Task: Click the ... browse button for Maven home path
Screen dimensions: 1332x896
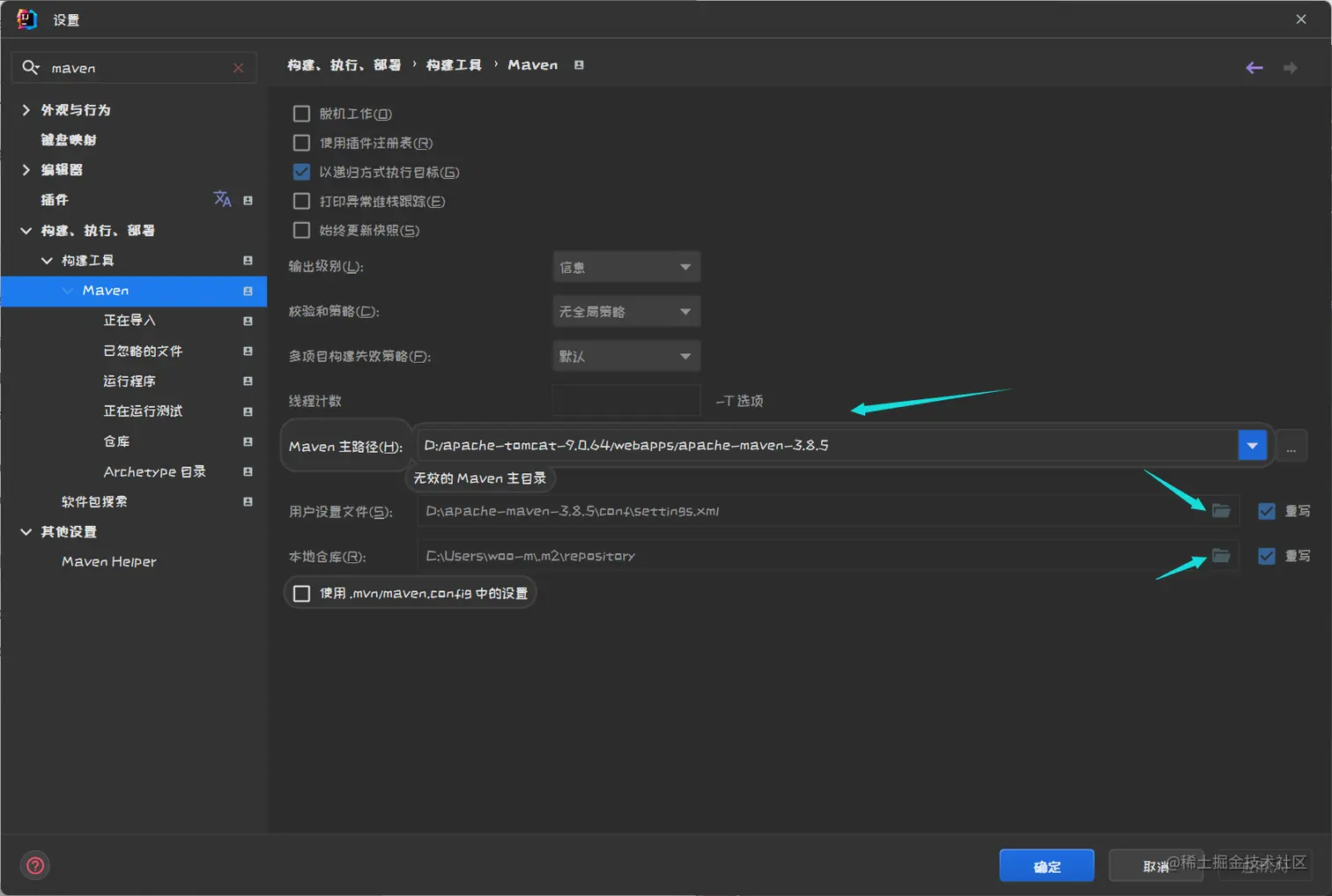Action: coord(1291,448)
